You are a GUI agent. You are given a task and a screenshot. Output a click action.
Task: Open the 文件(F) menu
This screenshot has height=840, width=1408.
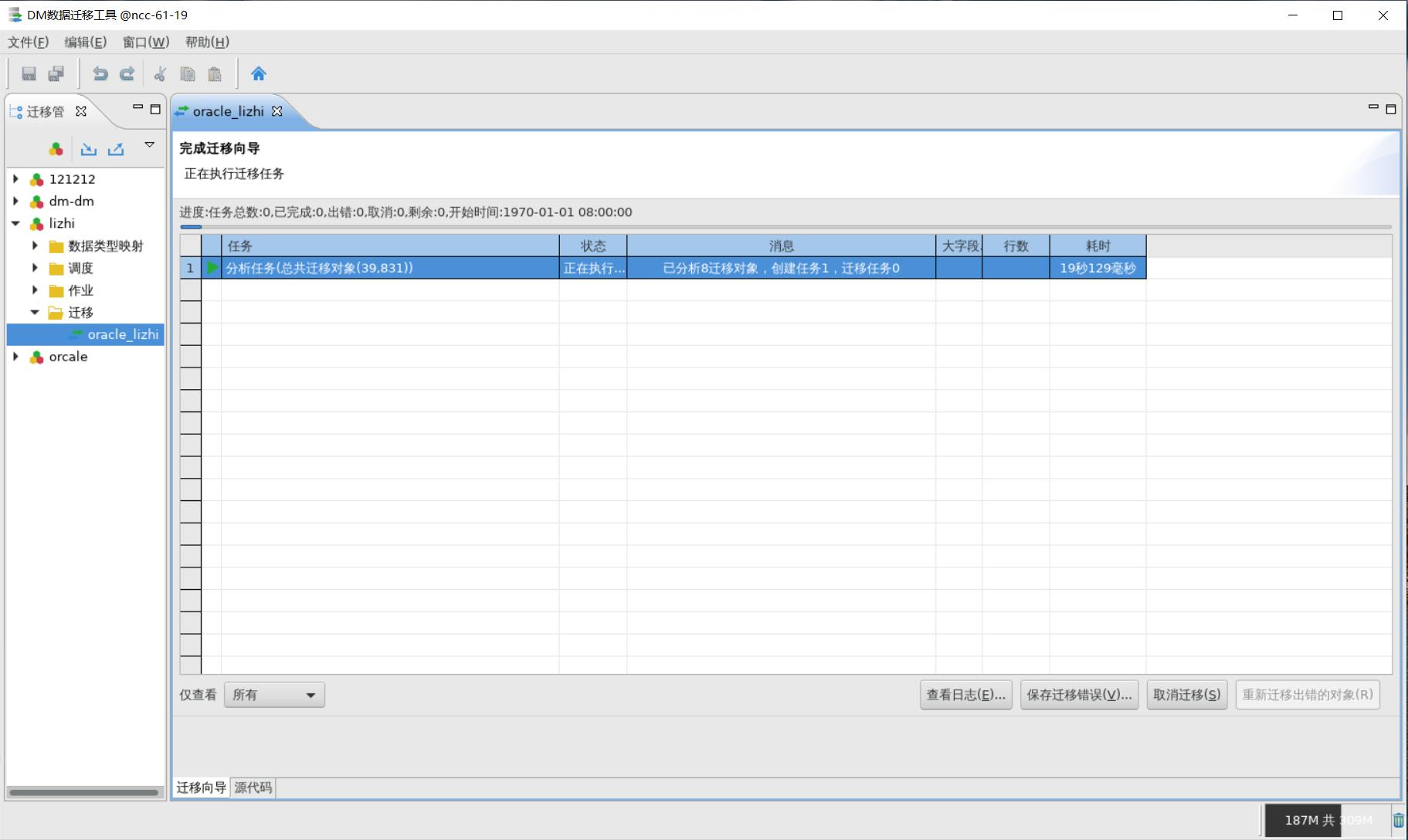[29, 42]
